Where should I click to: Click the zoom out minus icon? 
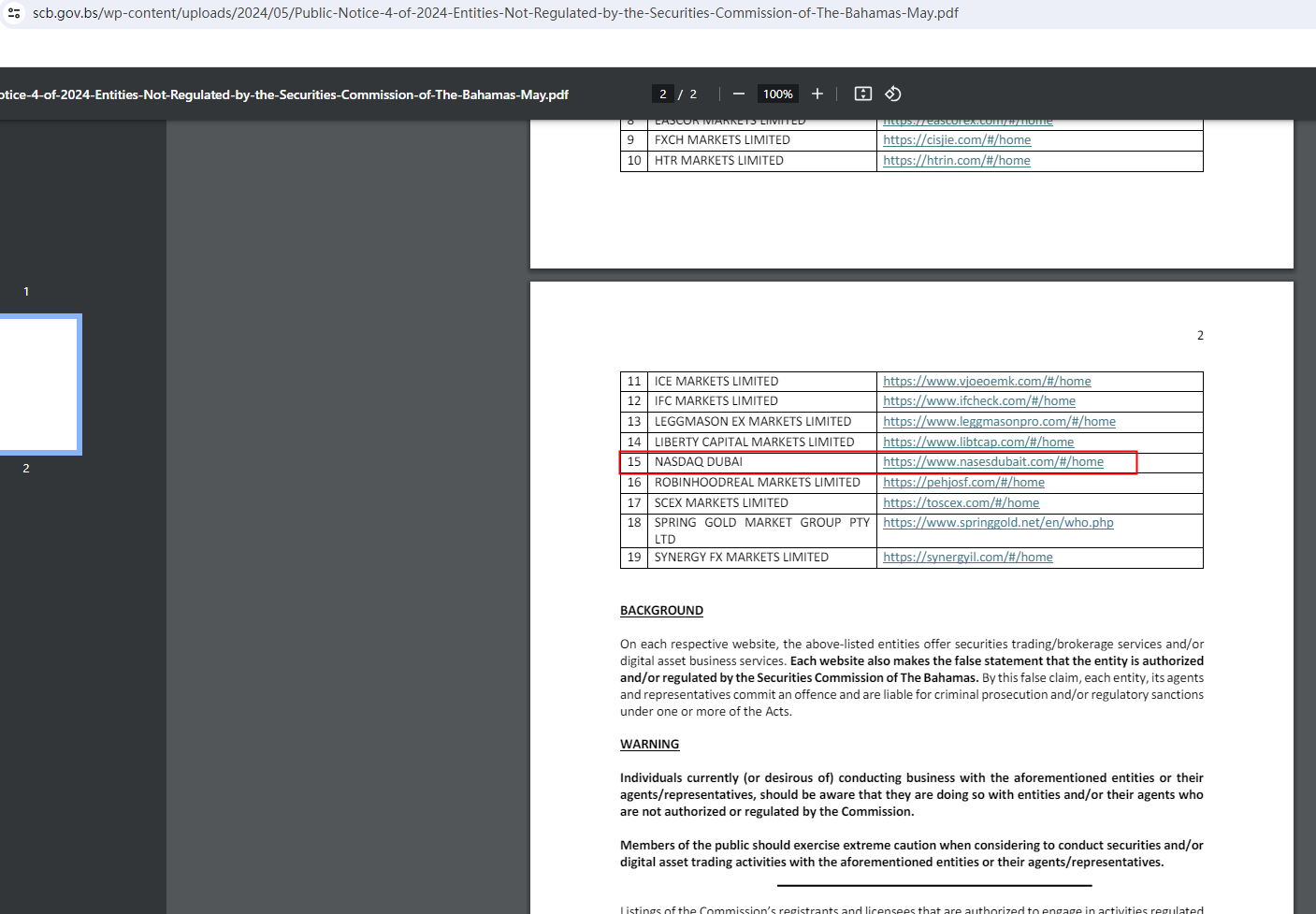tap(739, 94)
